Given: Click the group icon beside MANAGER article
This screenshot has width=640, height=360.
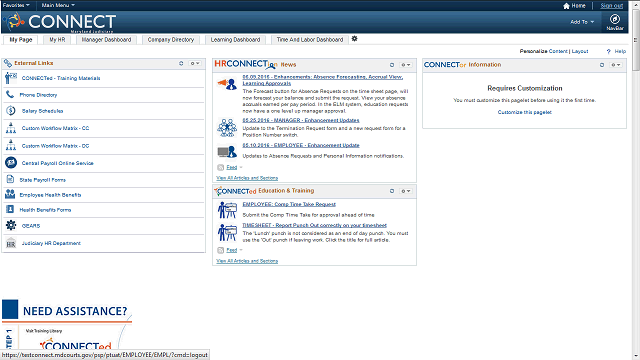Looking at the screenshot, I should coord(227,128).
